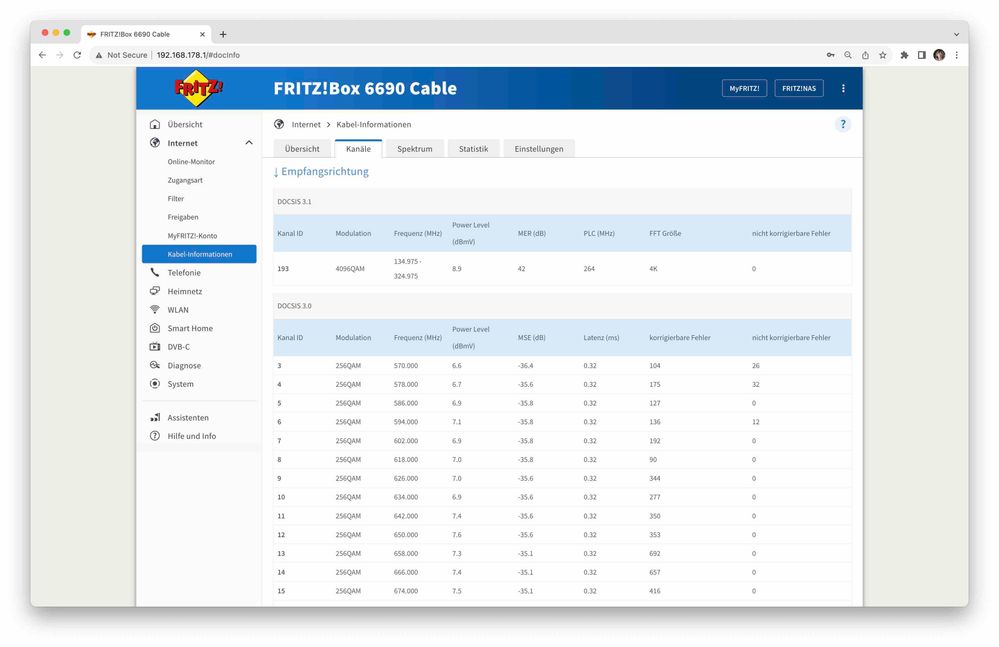Open the Übersicht home icon in the sidebar
Image resolution: width=999 pixels, height=647 pixels.
(154, 123)
